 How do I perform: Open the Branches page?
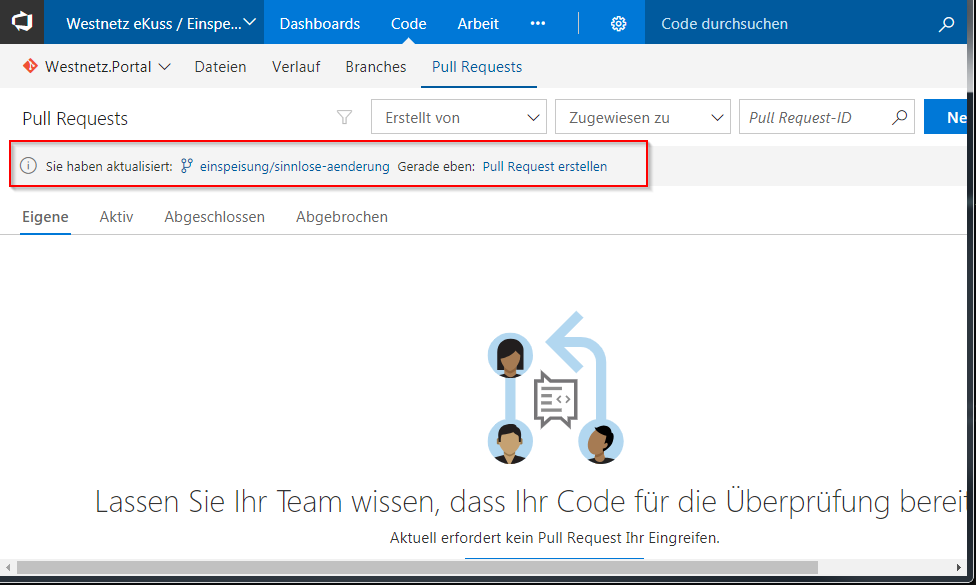coord(375,67)
